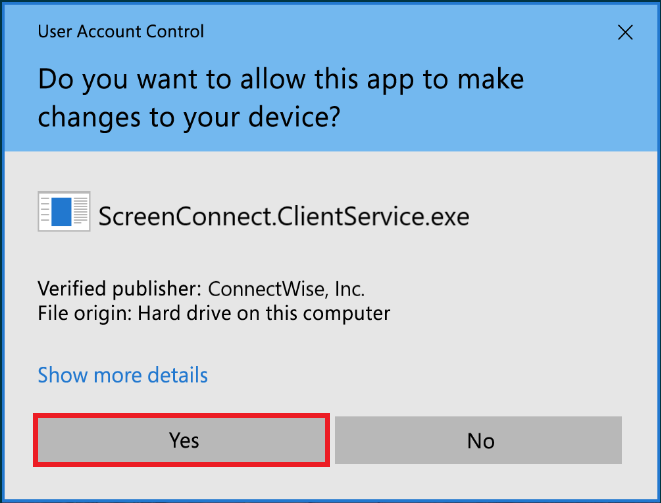The image size is (661, 503).
Task: Click the 'Do you want to allow' heading
Action: coord(281,97)
